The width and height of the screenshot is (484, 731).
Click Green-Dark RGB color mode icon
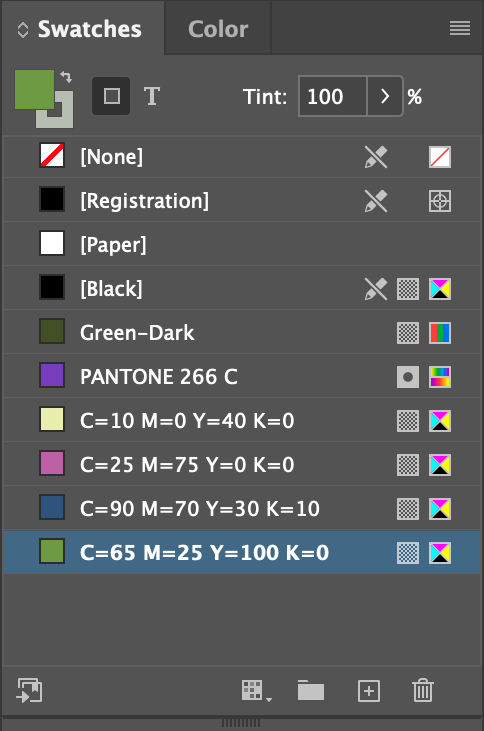tap(440, 333)
